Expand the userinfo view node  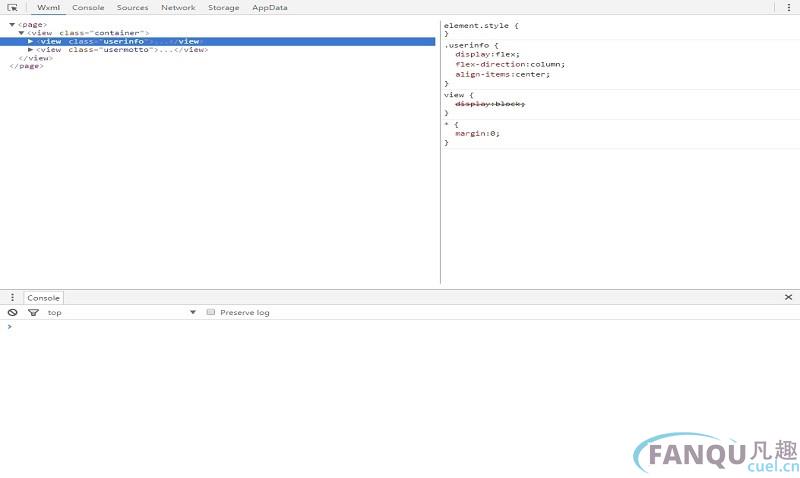point(31,41)
